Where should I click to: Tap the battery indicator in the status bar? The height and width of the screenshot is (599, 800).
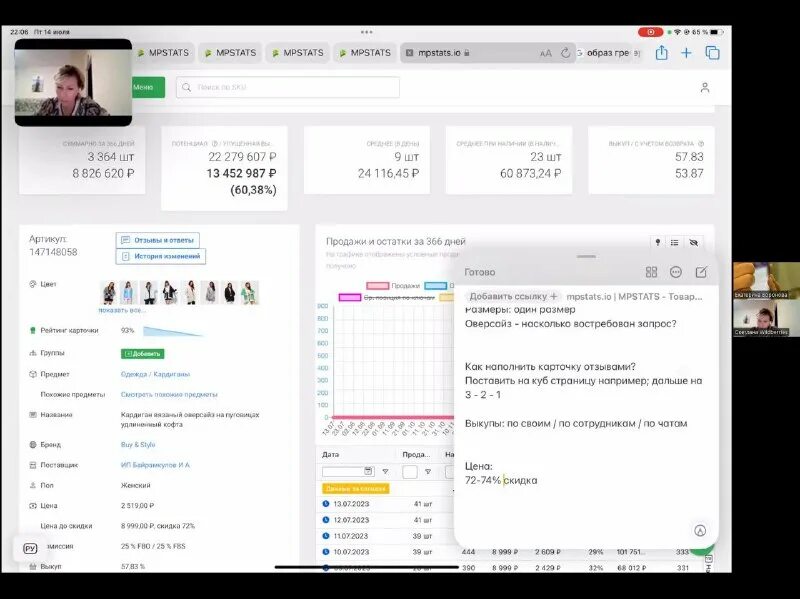(717, 32)
